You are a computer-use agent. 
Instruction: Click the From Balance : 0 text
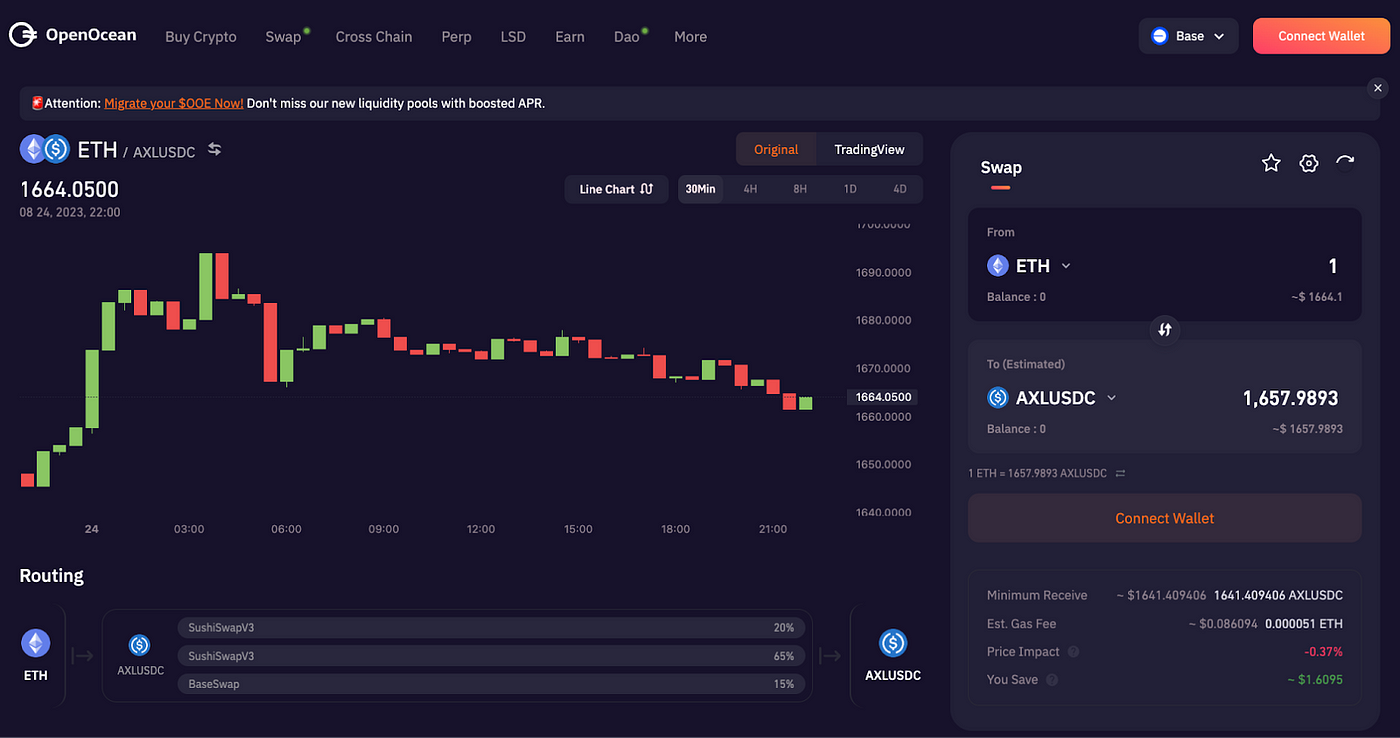[x=1016, y=297]
